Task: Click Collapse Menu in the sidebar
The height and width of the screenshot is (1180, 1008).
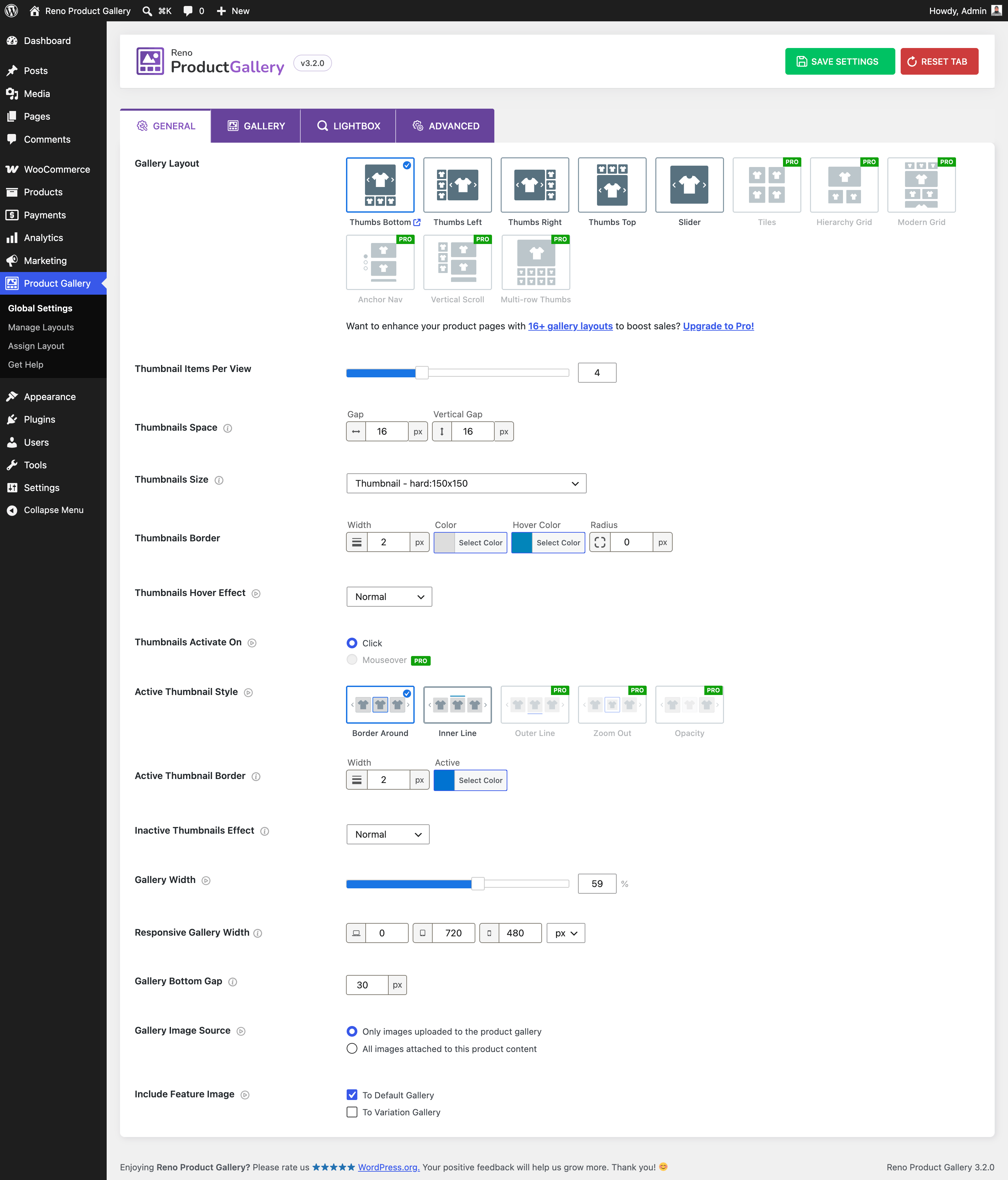Action: (x=53, y=510)
